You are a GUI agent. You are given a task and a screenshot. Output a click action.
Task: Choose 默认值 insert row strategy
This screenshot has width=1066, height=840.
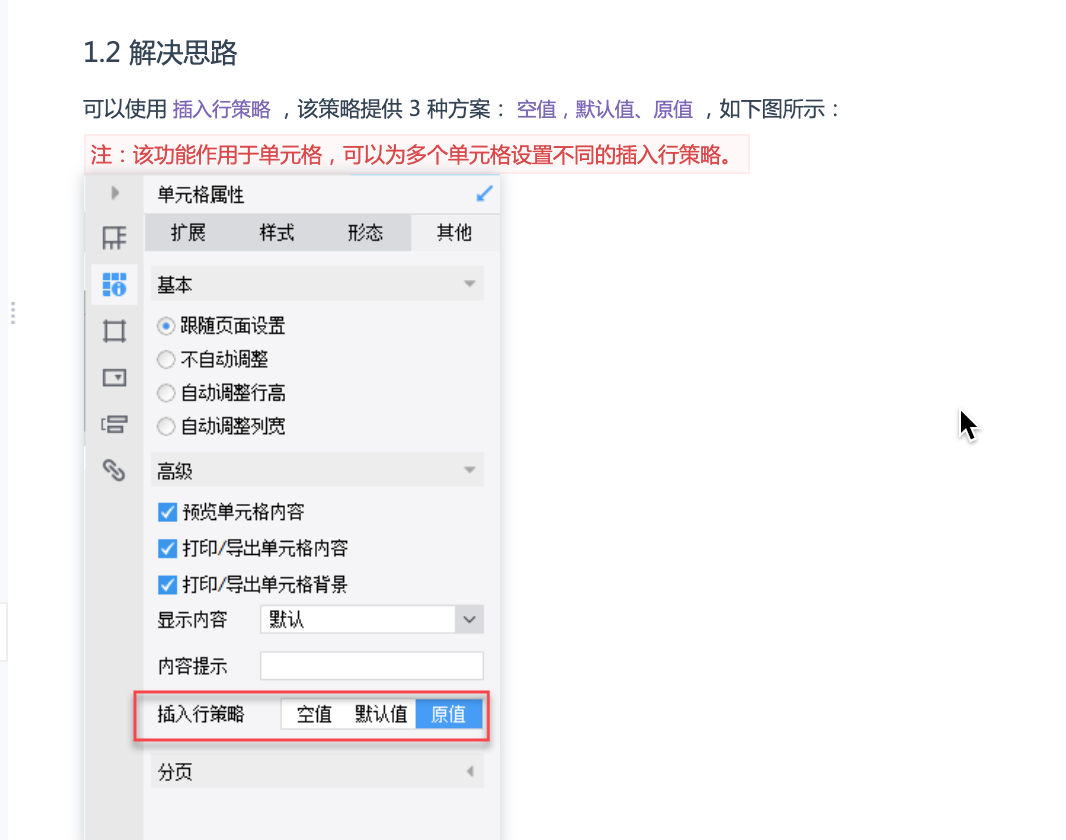tap(381, 714)
